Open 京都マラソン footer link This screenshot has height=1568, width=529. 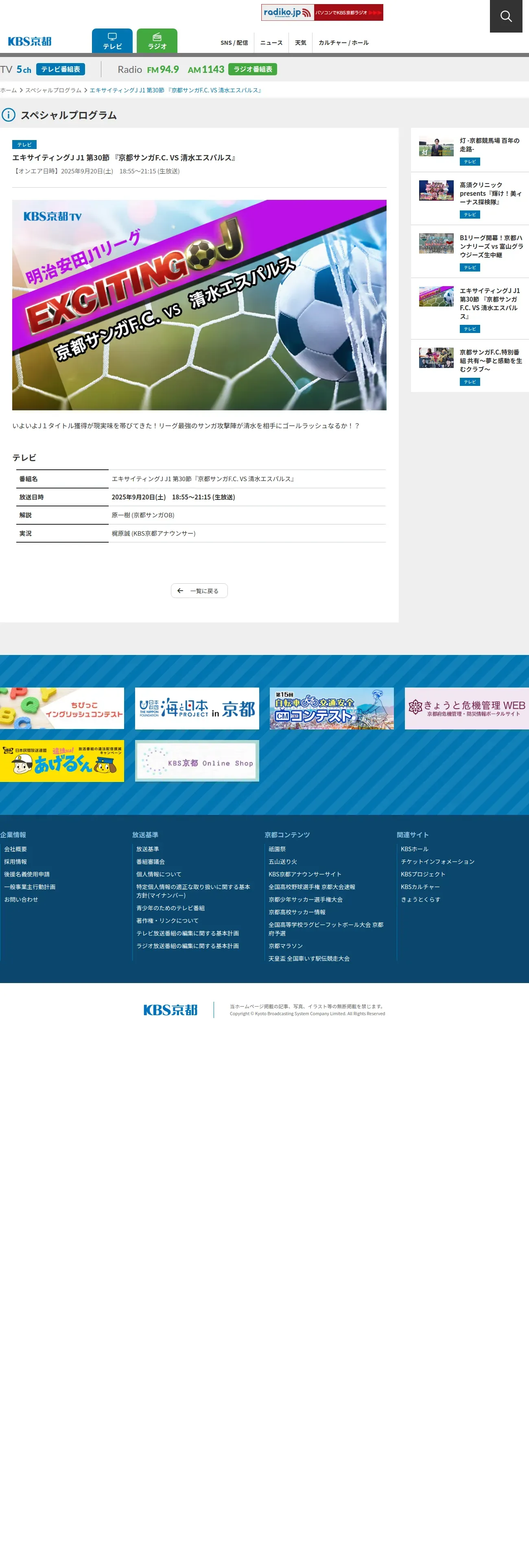coord(286,946)
